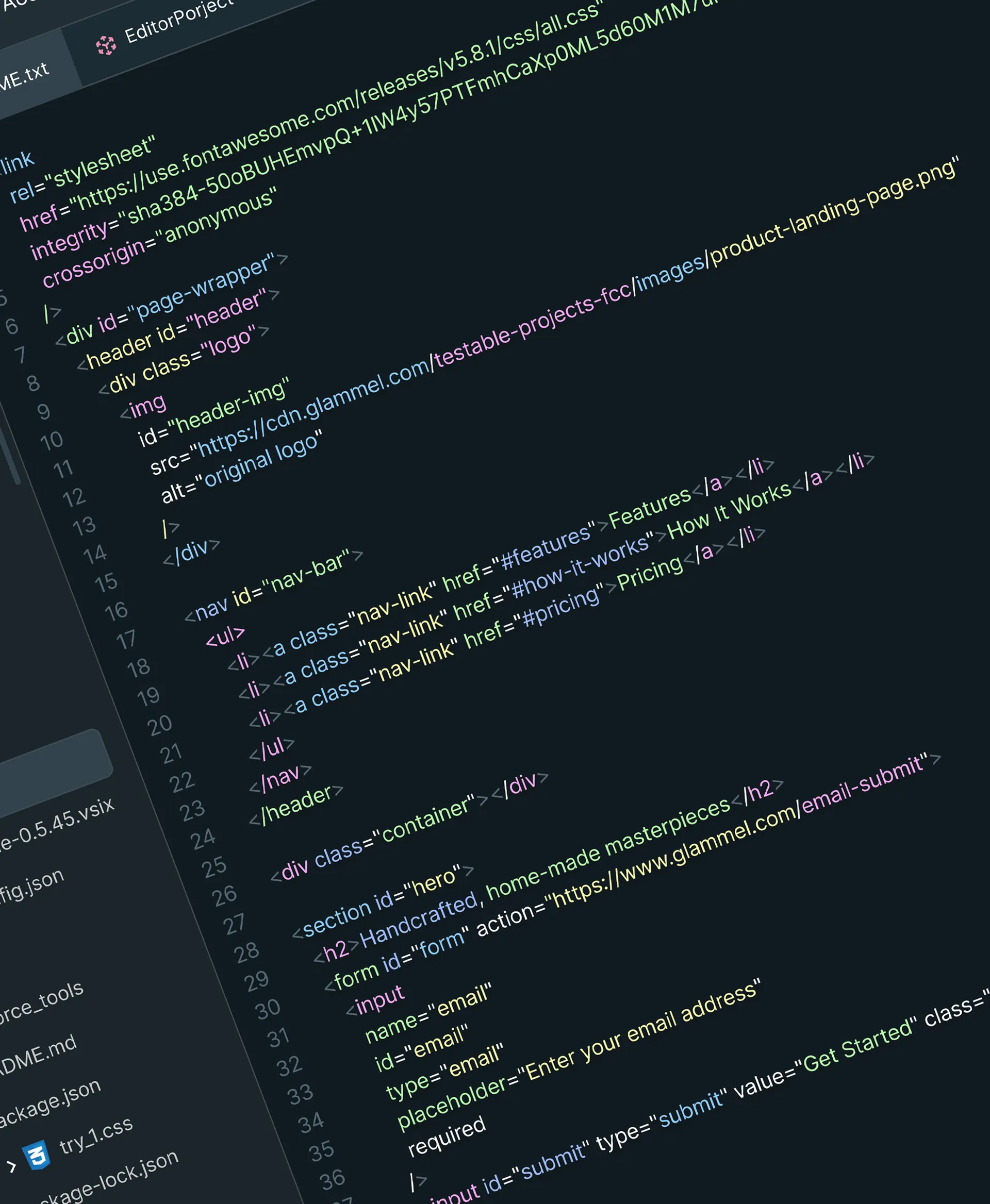Click the cdn.glammel.com image src URL
Screen dimensions: 990x1204
[576, 308]
